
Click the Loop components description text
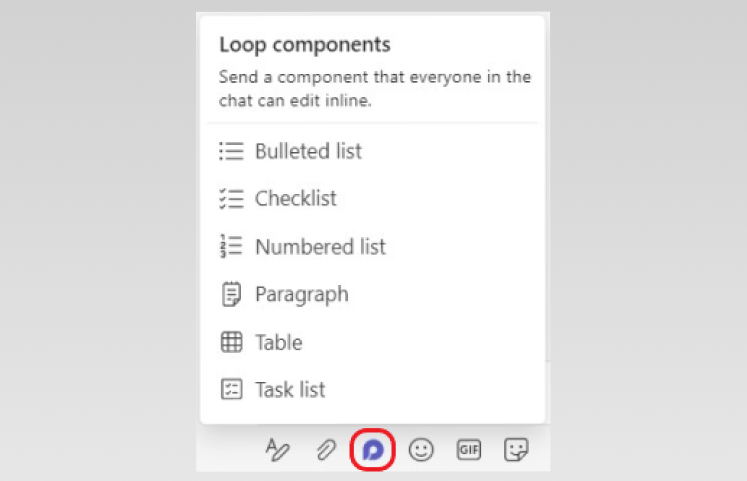375,89
